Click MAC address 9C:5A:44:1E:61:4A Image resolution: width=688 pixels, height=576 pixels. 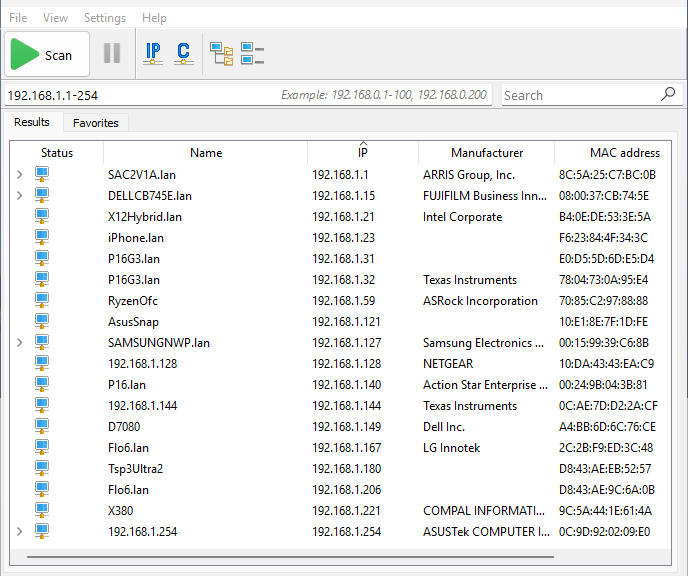click(x=605, y=511)
